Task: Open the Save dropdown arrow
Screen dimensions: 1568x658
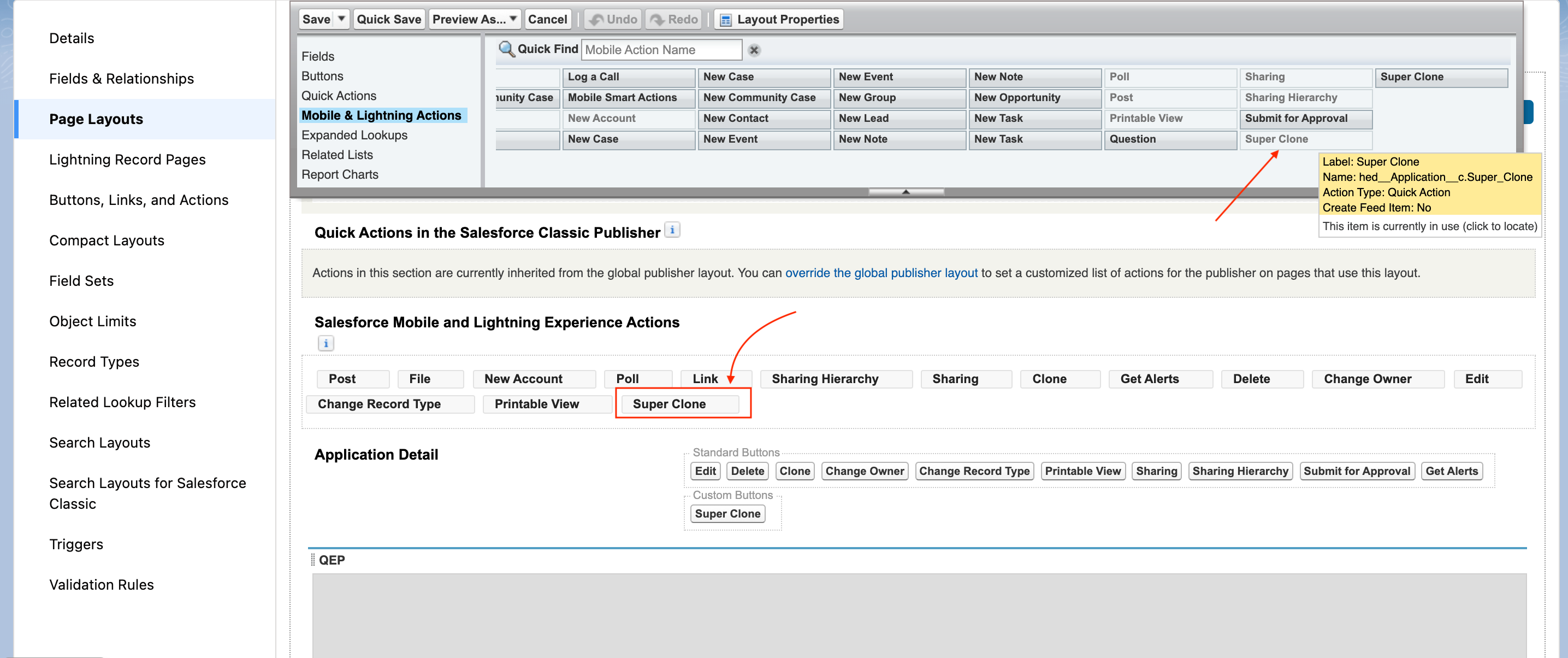Action: click(x=341, y=19)
